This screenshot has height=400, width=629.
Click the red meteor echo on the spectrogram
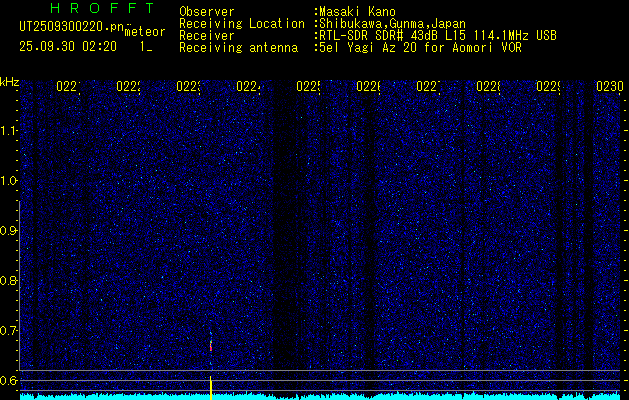211,345
